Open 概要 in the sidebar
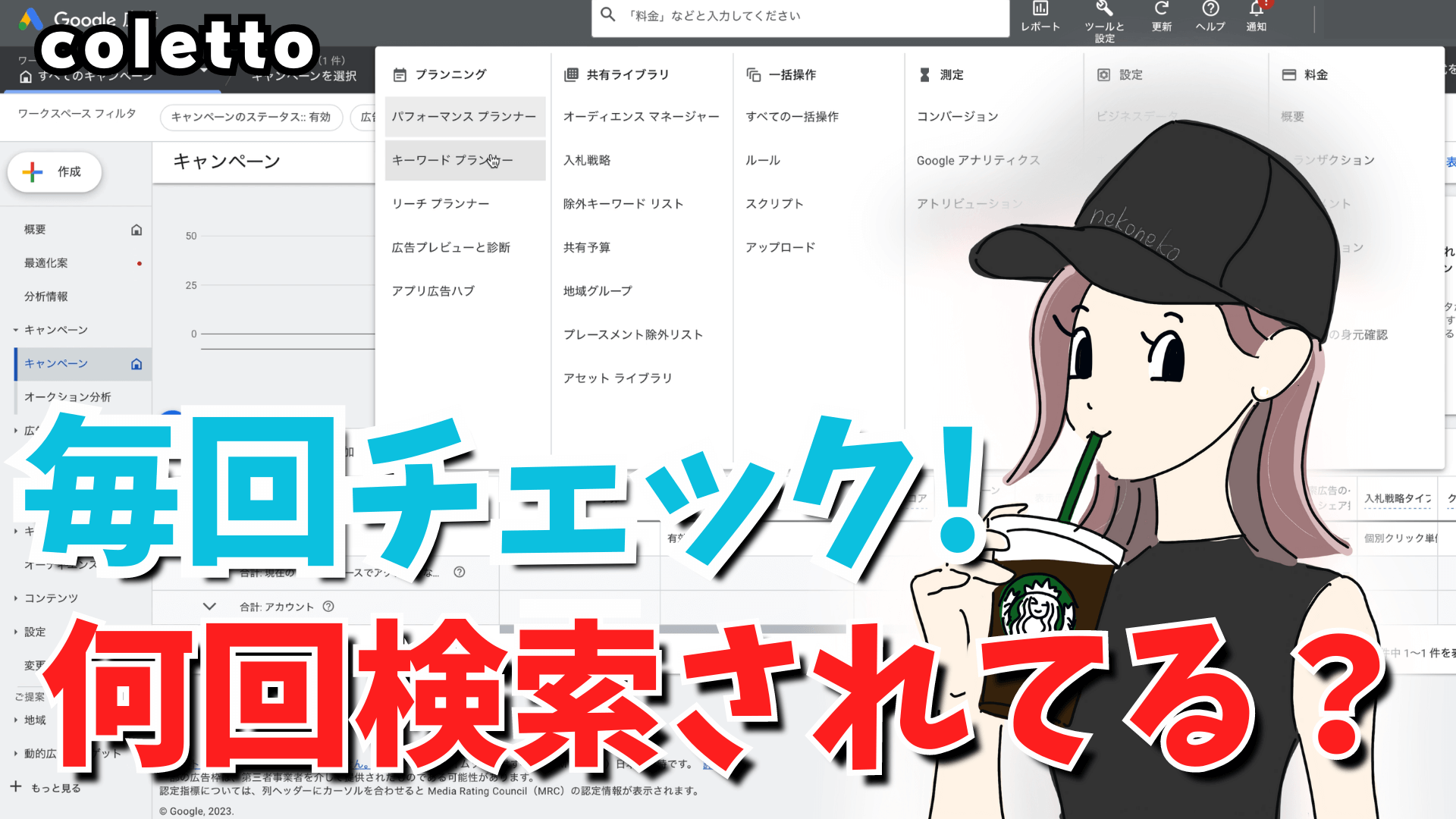This screenshot has height=819, width=1456. tap(35, 230)
